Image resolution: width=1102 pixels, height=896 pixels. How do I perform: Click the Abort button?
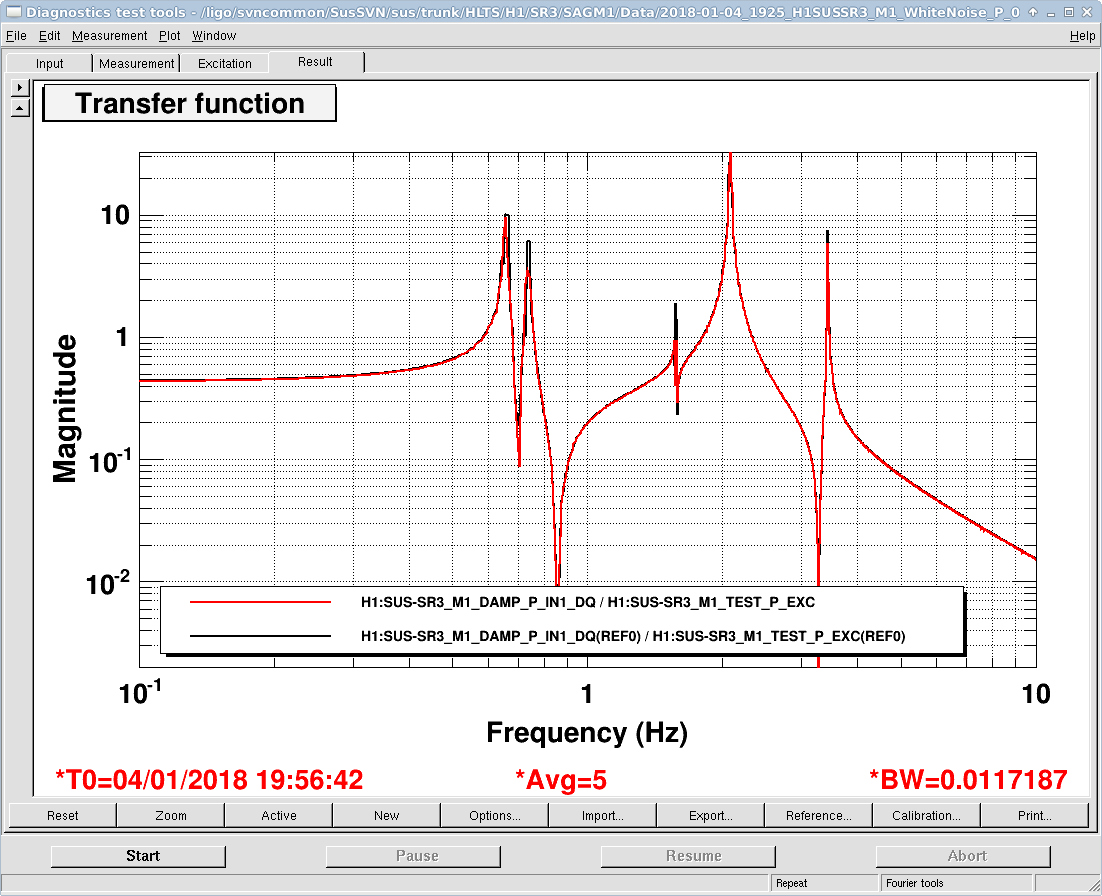tap(963, 856)
